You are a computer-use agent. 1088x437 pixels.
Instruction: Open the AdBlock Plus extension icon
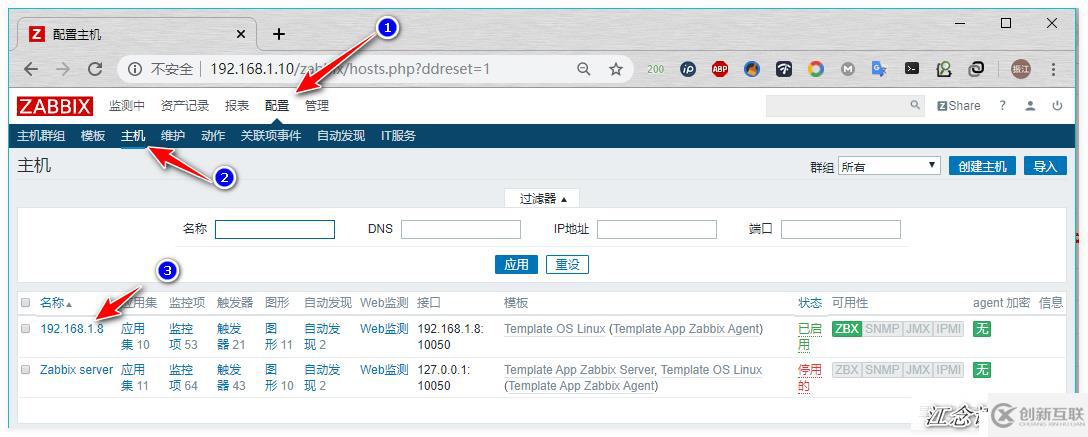point(720,69)
